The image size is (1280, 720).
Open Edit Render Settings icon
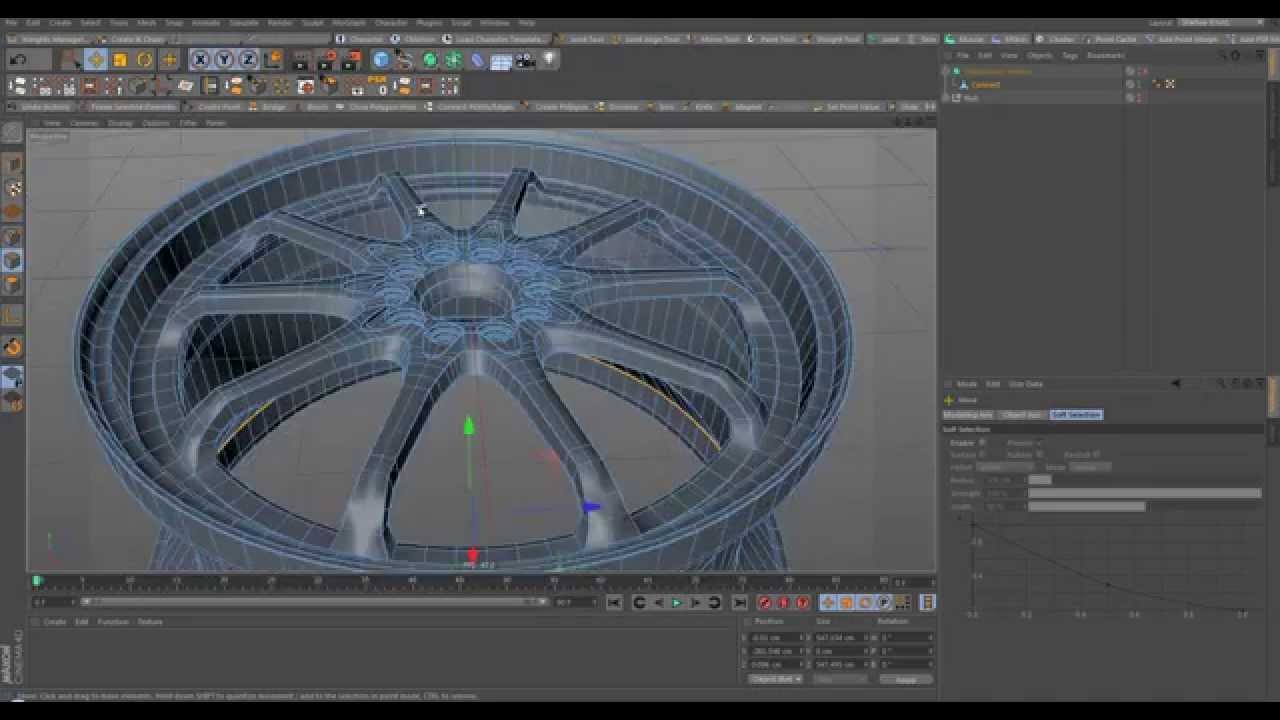pos(350,60)
